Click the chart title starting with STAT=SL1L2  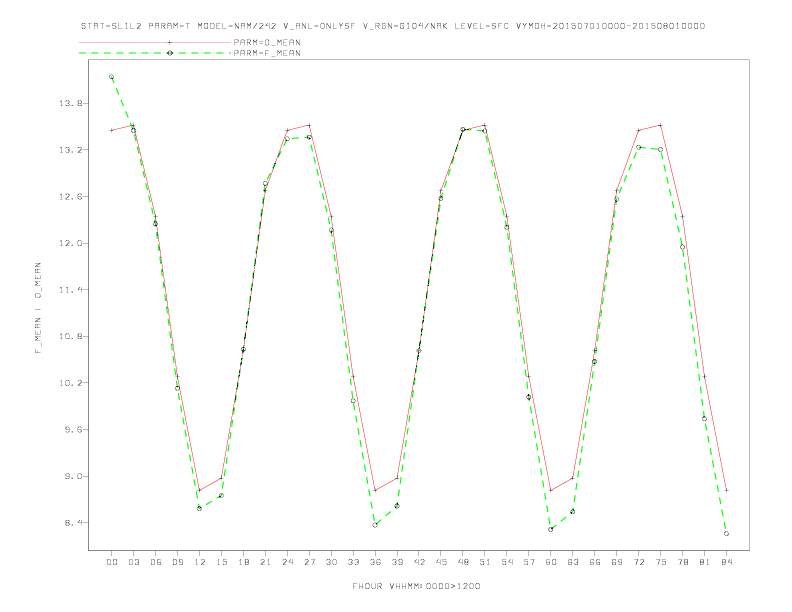[393, 26]
